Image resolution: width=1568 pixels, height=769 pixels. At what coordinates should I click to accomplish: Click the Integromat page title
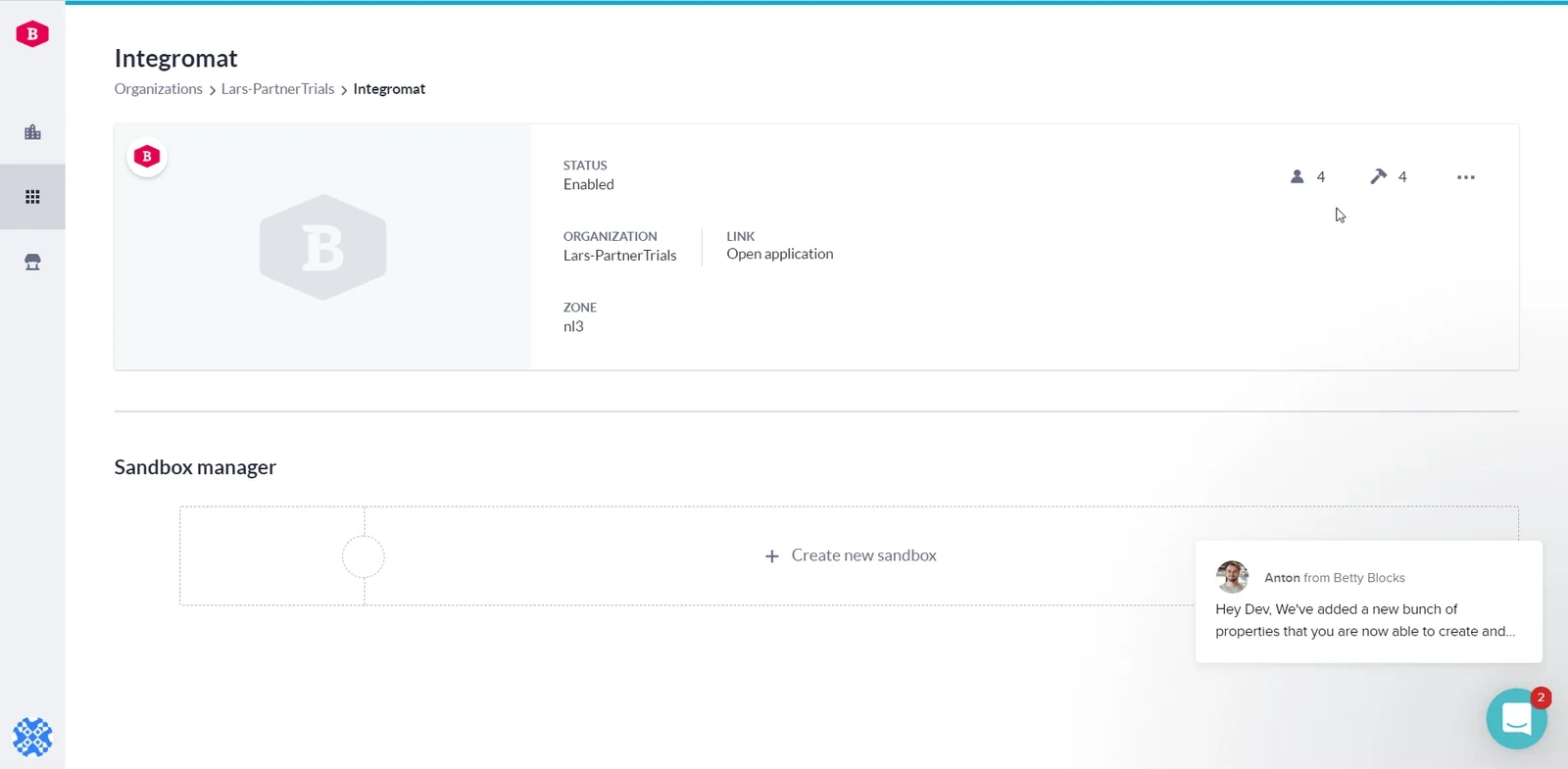point(176,59)
